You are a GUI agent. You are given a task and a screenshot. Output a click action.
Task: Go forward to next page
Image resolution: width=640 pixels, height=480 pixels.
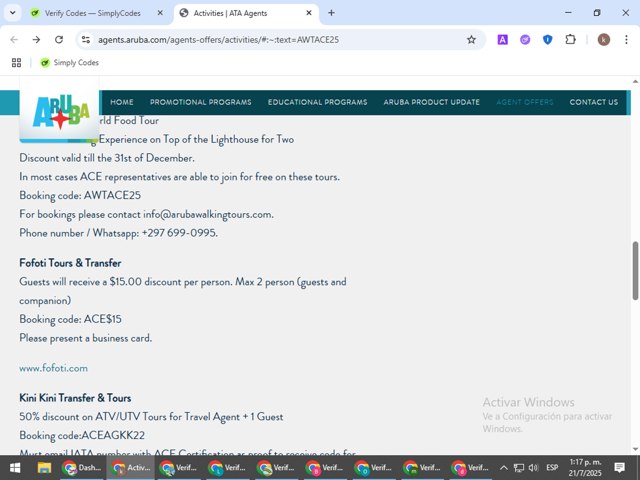pyautogui.click(x=36, y=40)
